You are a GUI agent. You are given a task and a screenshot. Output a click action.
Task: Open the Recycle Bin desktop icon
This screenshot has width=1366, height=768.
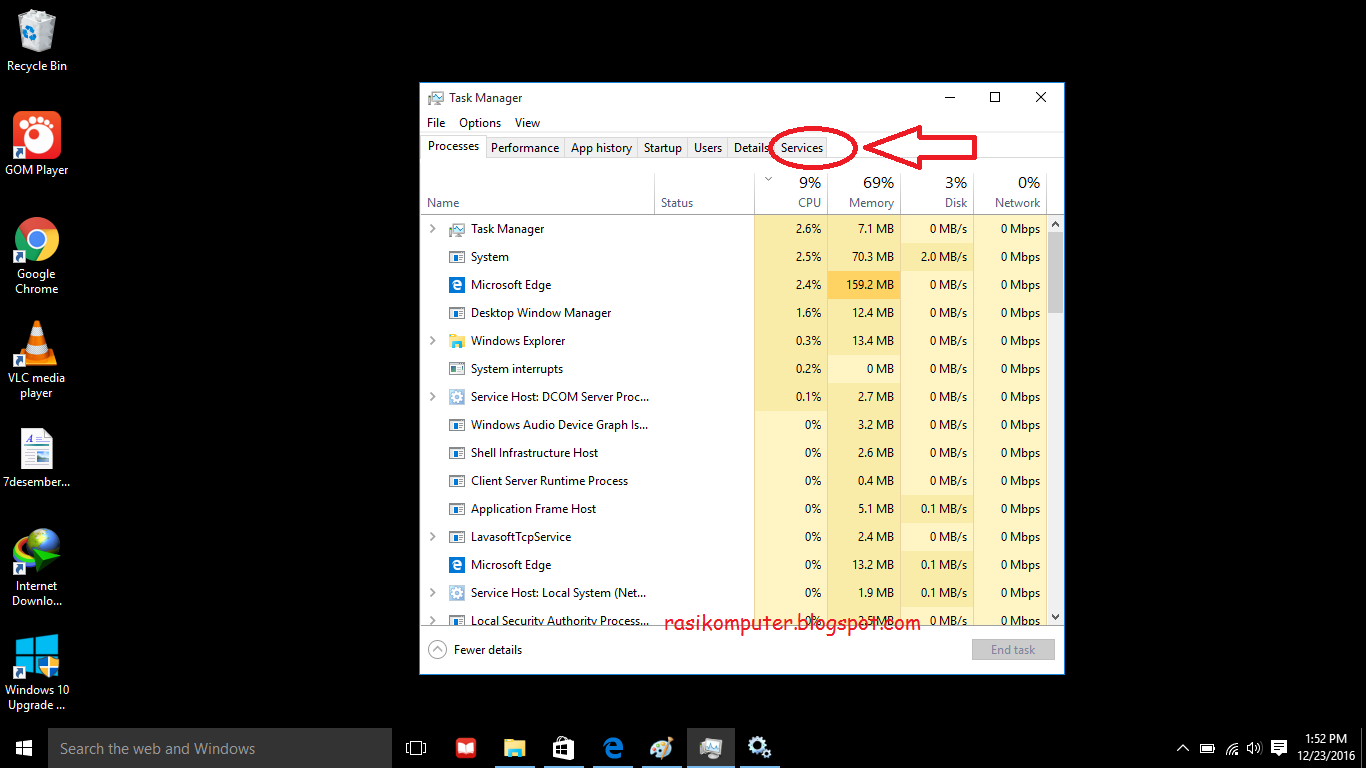37,40
